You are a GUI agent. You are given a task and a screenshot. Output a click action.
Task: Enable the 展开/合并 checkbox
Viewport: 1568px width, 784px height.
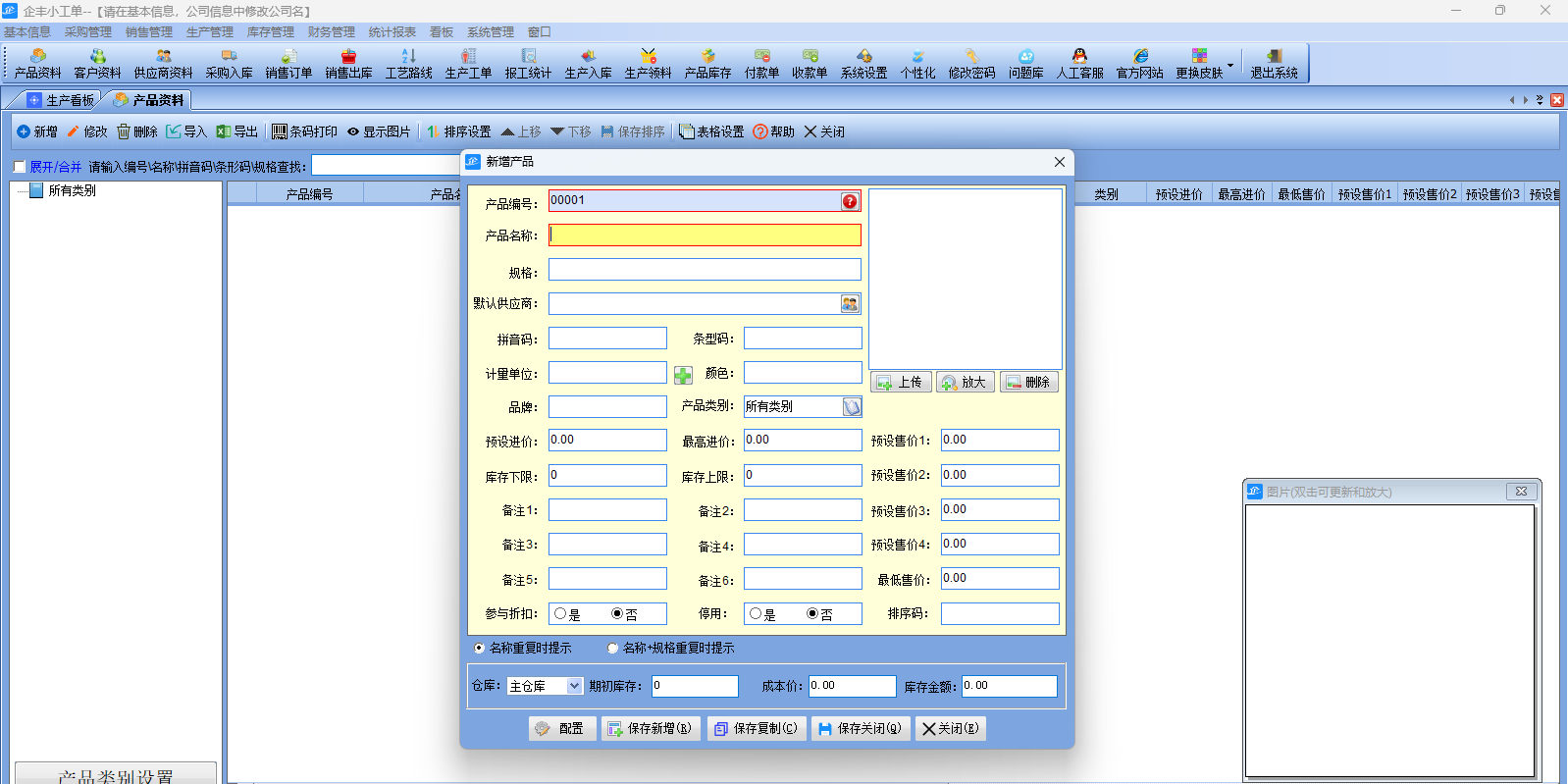[20, 167]
